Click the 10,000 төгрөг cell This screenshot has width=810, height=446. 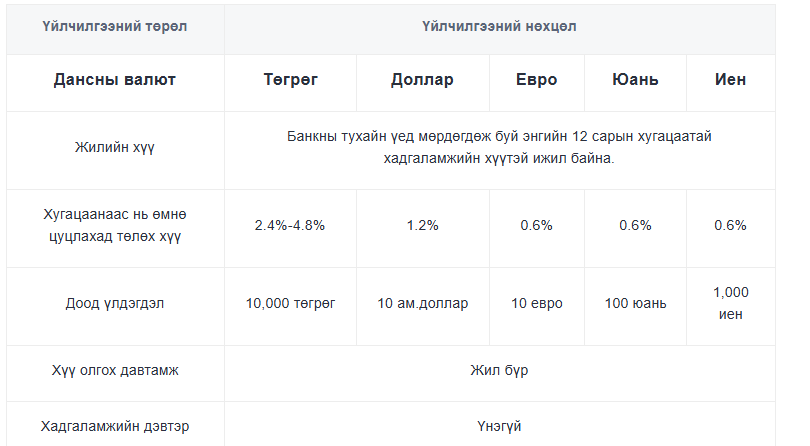pyautogui.click(x=290, y=303)
